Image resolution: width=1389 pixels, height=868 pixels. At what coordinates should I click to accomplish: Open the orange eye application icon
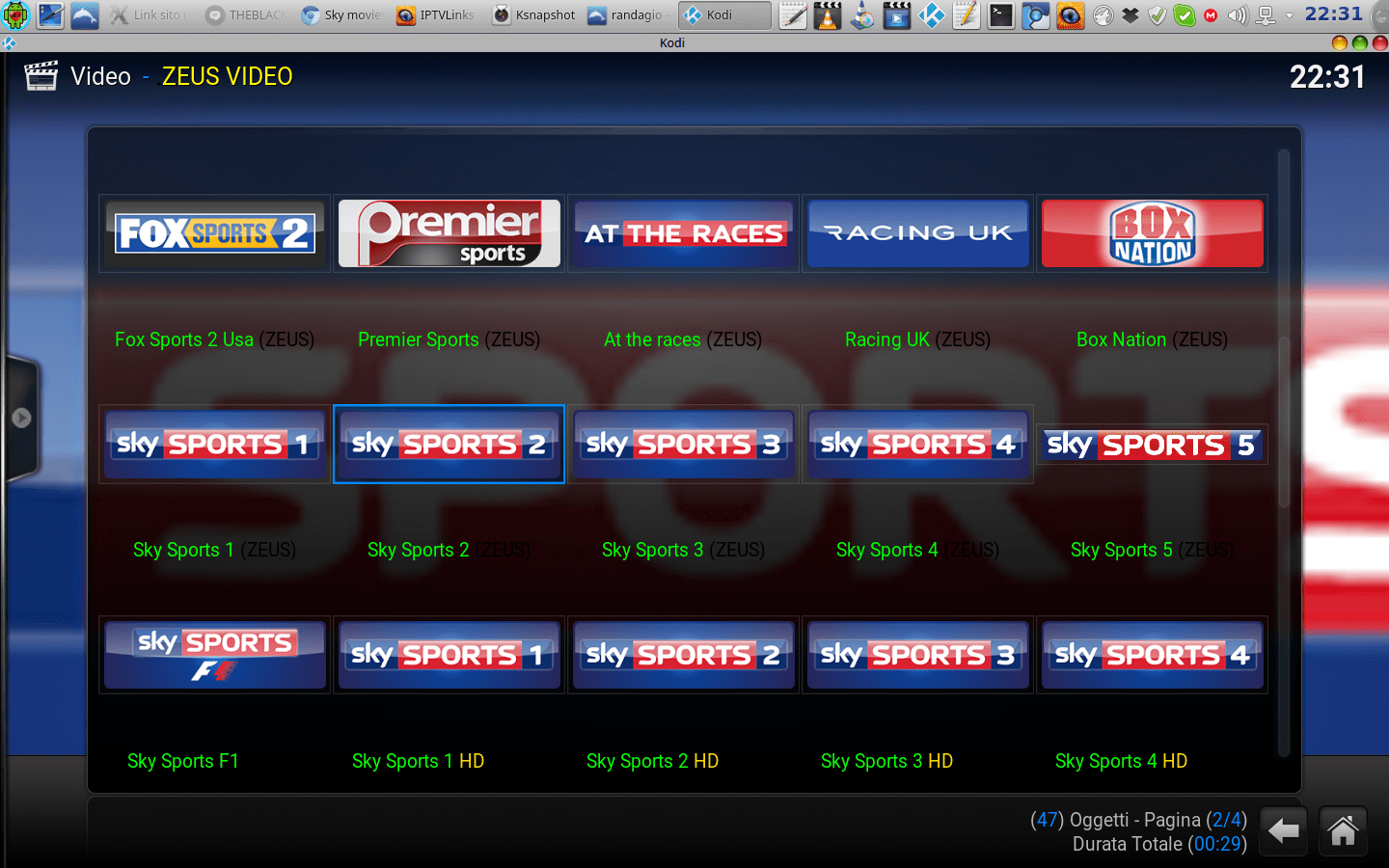[1071, 14]
